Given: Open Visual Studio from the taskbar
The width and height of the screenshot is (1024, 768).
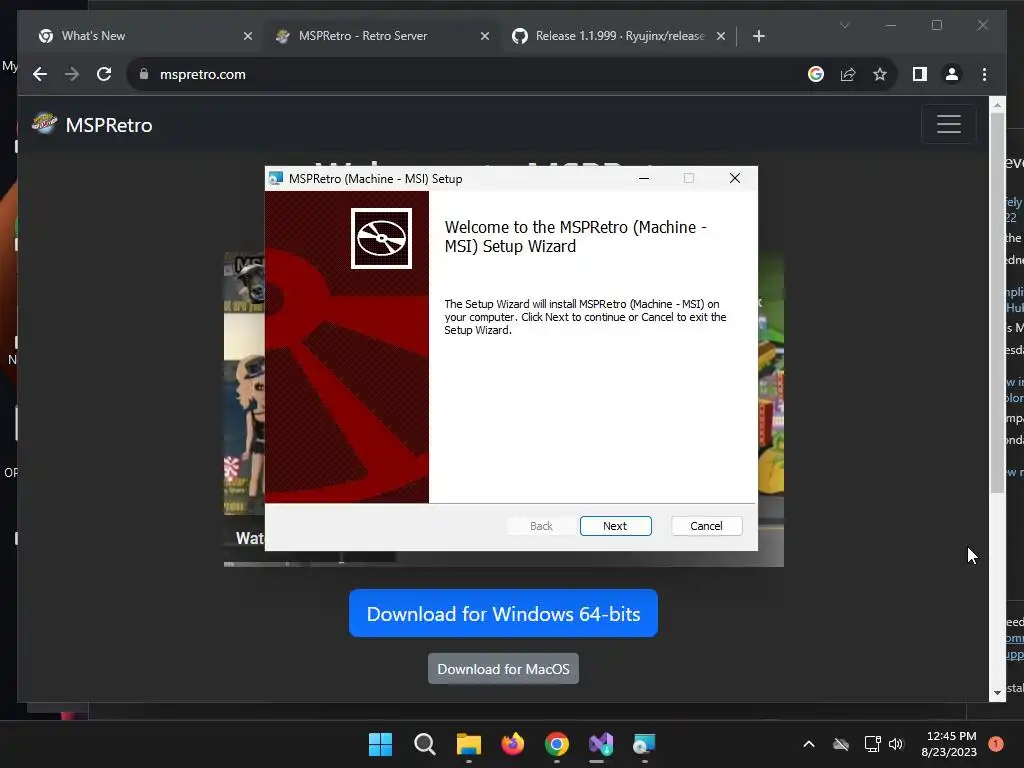Looking at the screenshot, I should point(601,744).
